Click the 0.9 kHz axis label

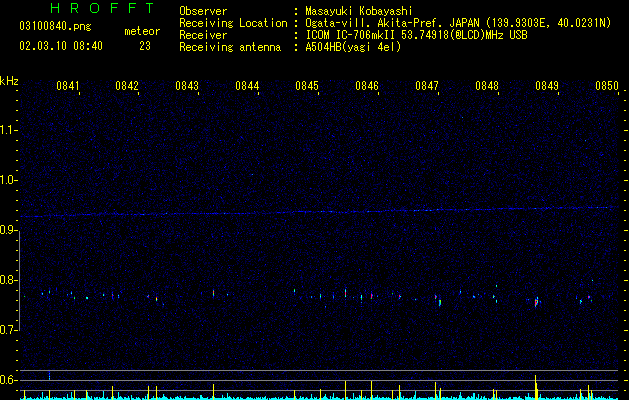(9, 230)
